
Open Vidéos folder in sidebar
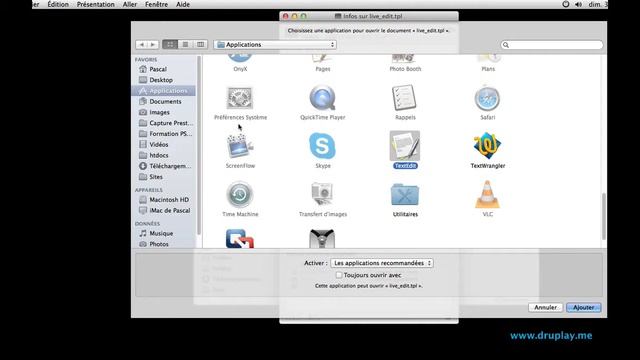[158, 144]
